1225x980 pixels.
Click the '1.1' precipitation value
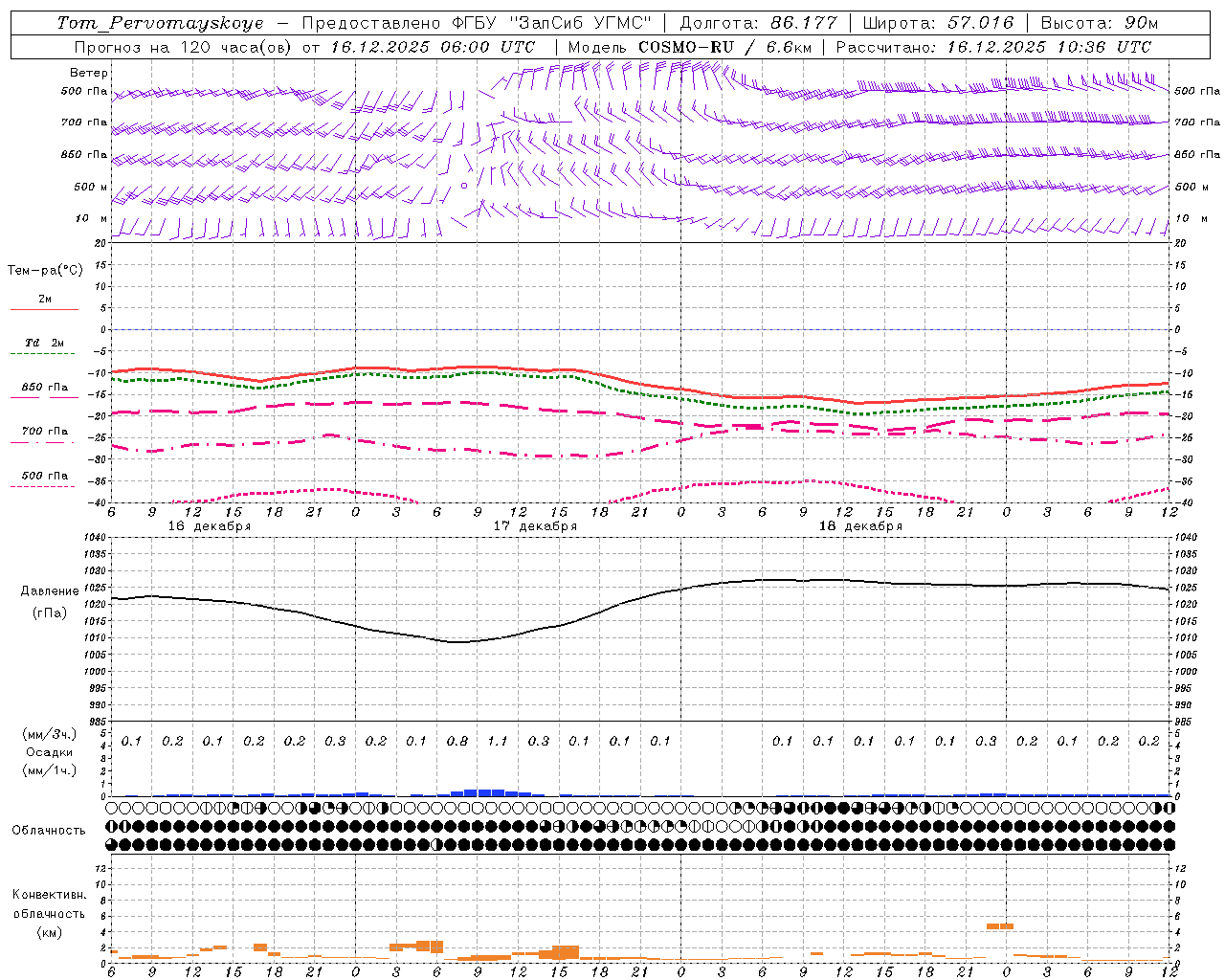(x=498, y=741)
